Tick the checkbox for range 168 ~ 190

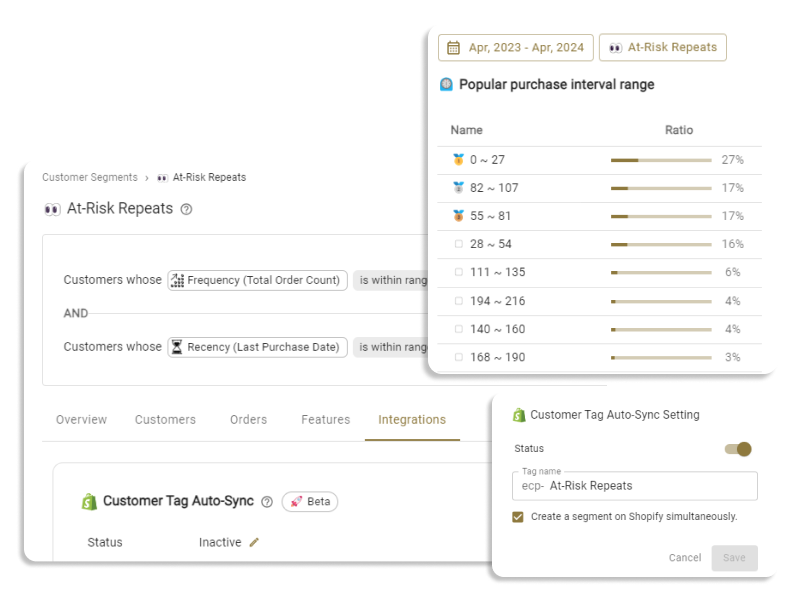point(459,357)
